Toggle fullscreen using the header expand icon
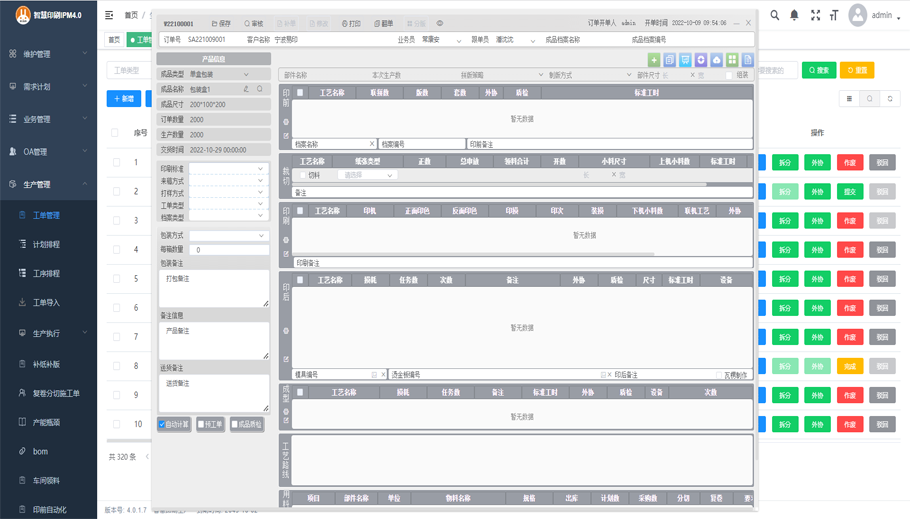Viewport: 910px width, 519px height. 815,16
